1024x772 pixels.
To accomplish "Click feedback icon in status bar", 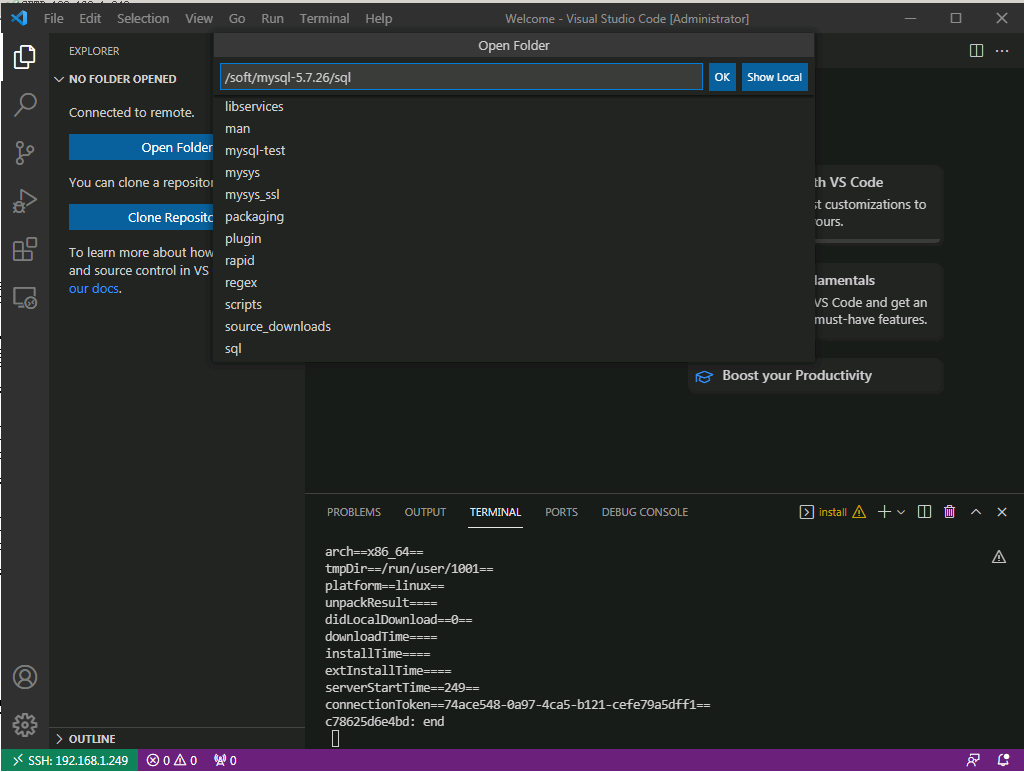I will coord(973,760).
